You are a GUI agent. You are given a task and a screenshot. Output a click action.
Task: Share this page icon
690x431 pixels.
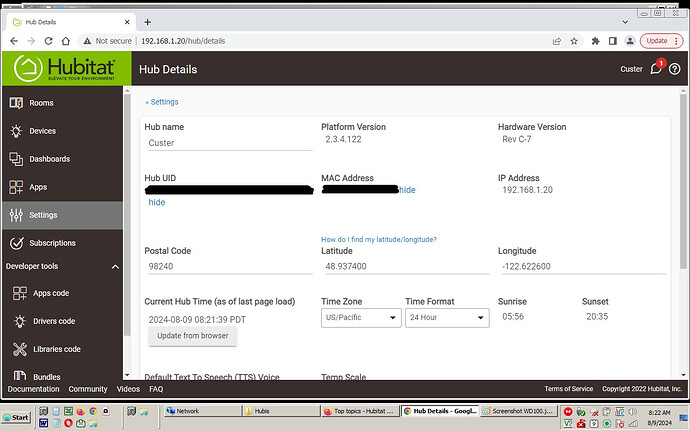(x=557, y=41)
